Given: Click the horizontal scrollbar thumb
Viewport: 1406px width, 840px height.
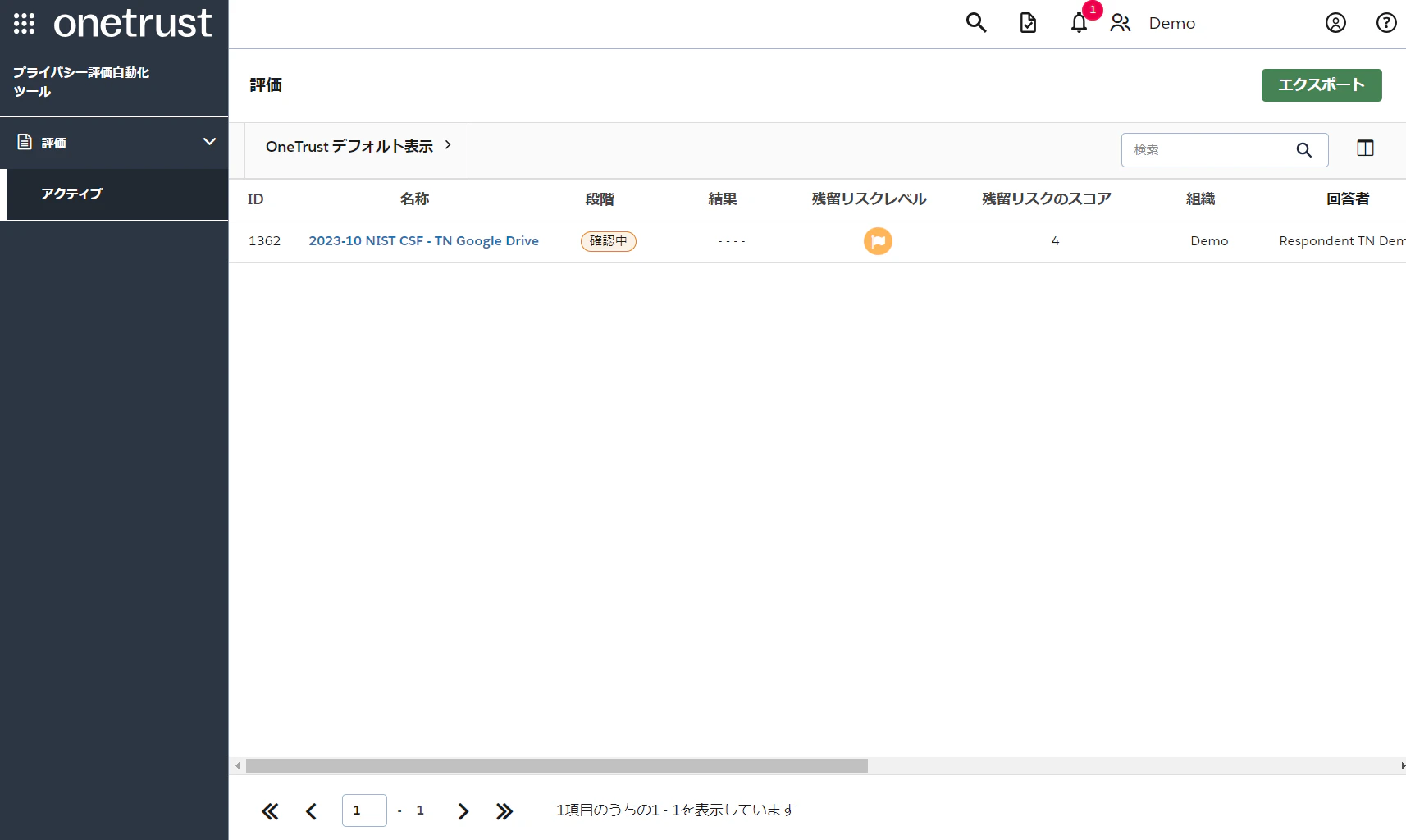Looking at the screenshot, I should click(x=557, y=765).
